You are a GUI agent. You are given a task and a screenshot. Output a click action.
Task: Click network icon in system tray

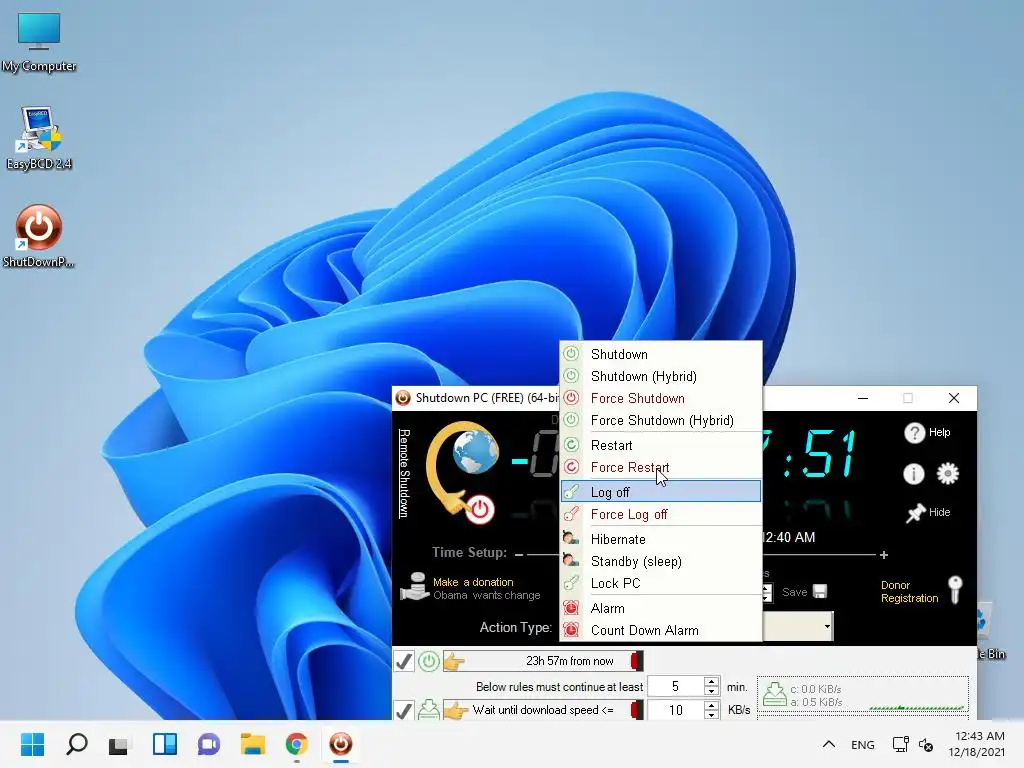[x=900, y=744]
